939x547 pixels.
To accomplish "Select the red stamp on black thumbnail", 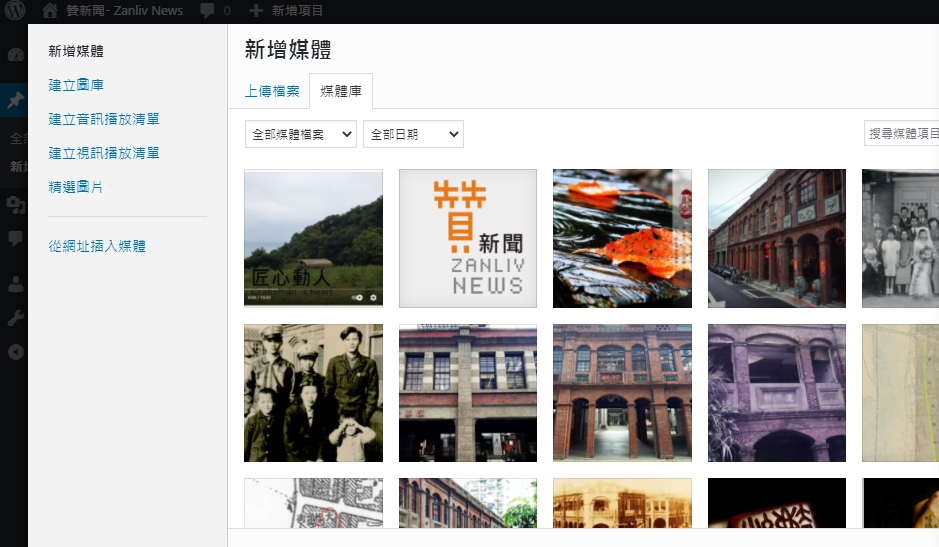I will click(x=777, y=503).
